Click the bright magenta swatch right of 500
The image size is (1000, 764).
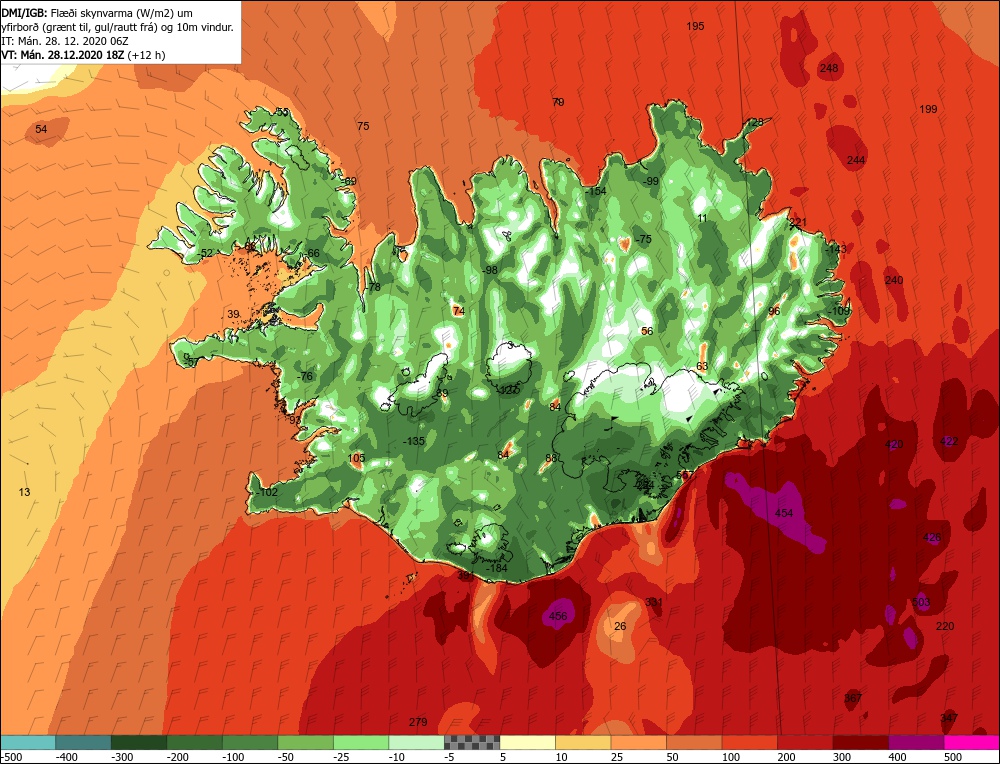(x=971, y=742)
